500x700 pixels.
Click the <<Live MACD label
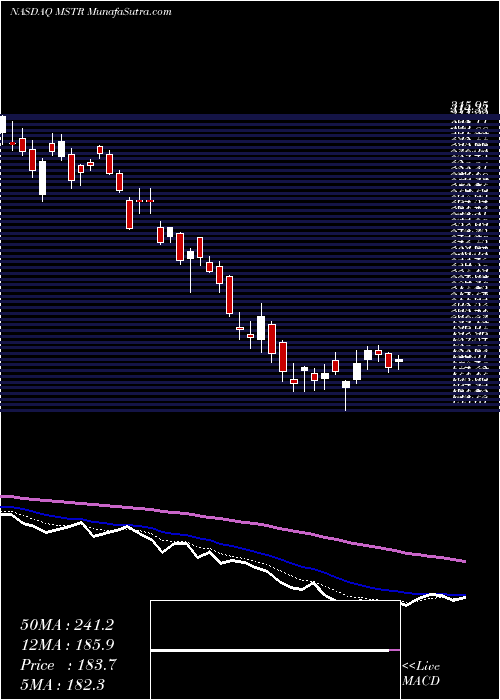pyautogui.click(x=421, y=674)
